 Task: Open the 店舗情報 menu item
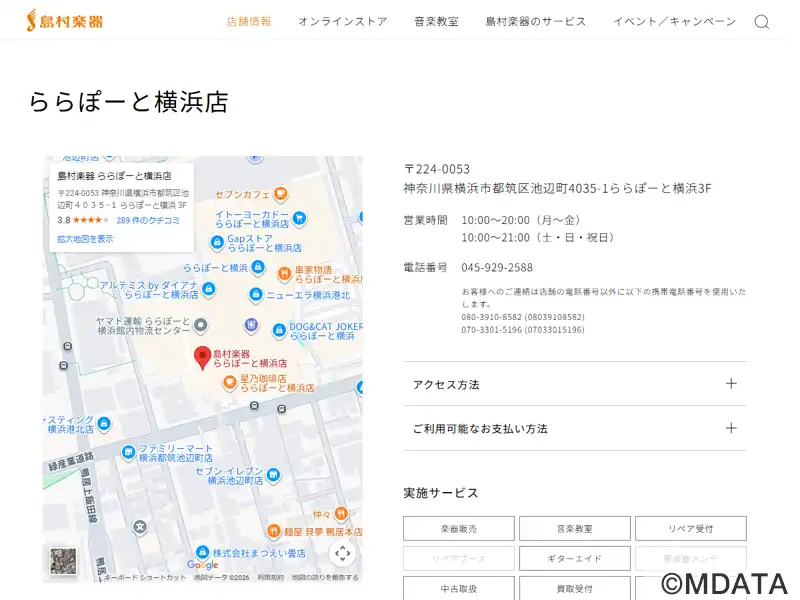click(x=249, y=21)
